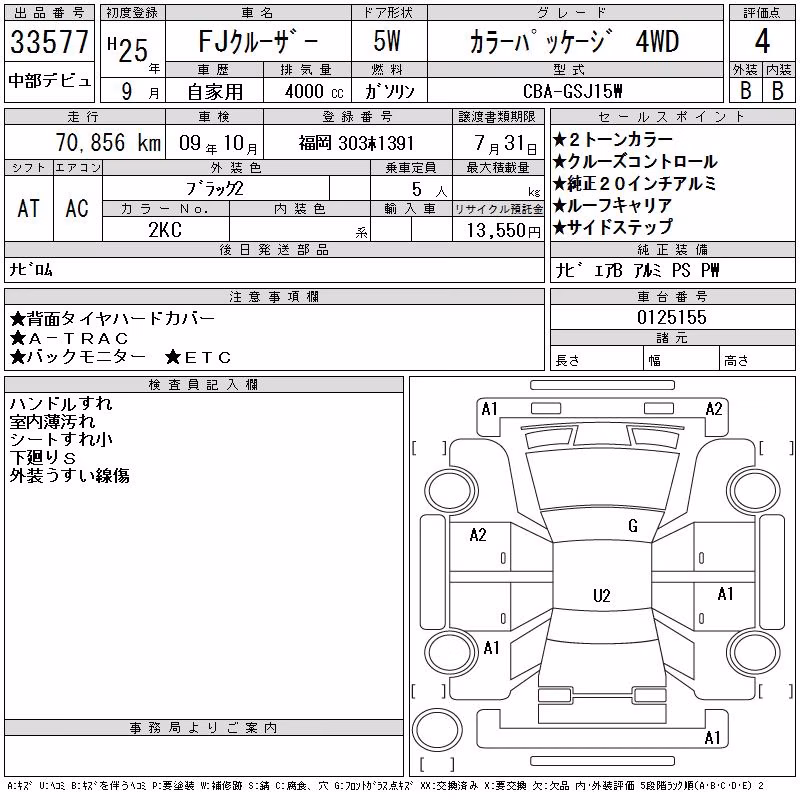The width and height of the screenshot is (800, 800).
Task: Click first registration year H25
Action: coord(128,49)
